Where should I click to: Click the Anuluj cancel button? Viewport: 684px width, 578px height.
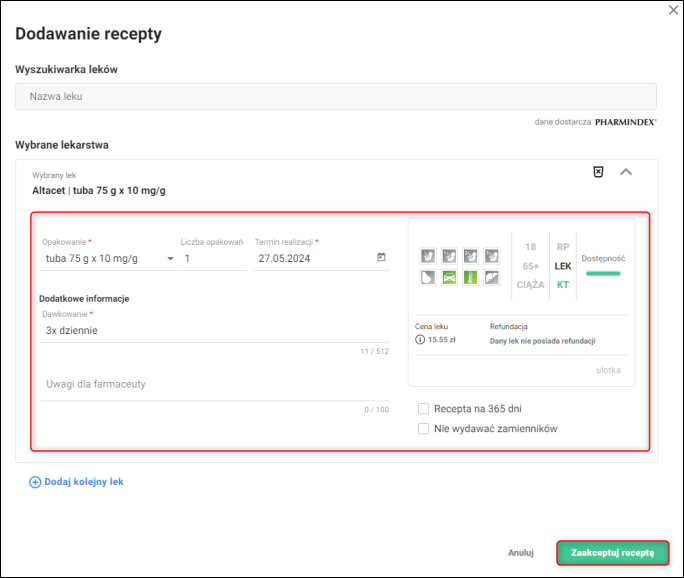521,552
